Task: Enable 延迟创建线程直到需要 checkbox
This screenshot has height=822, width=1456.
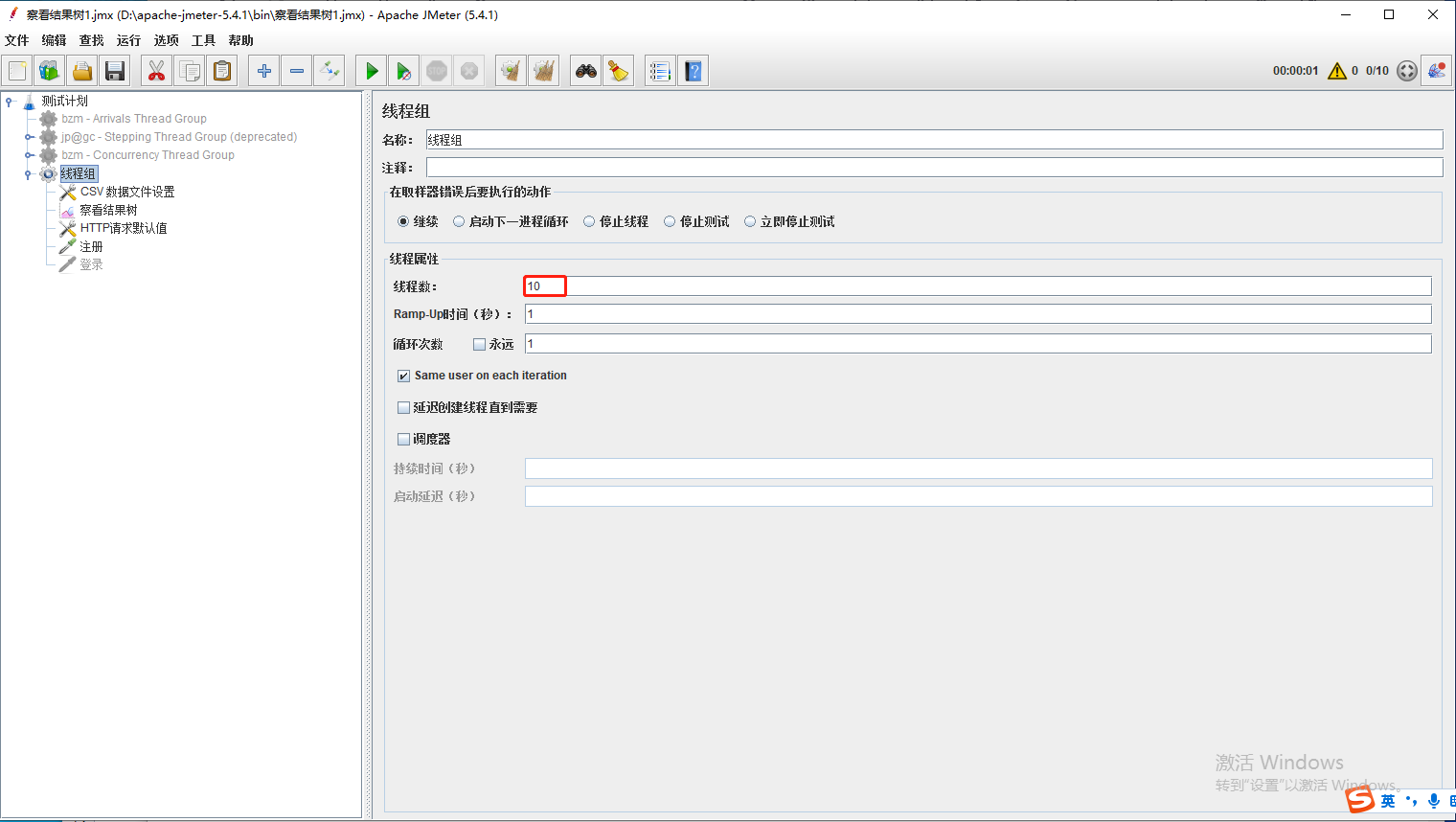Action: click(403, 407)
